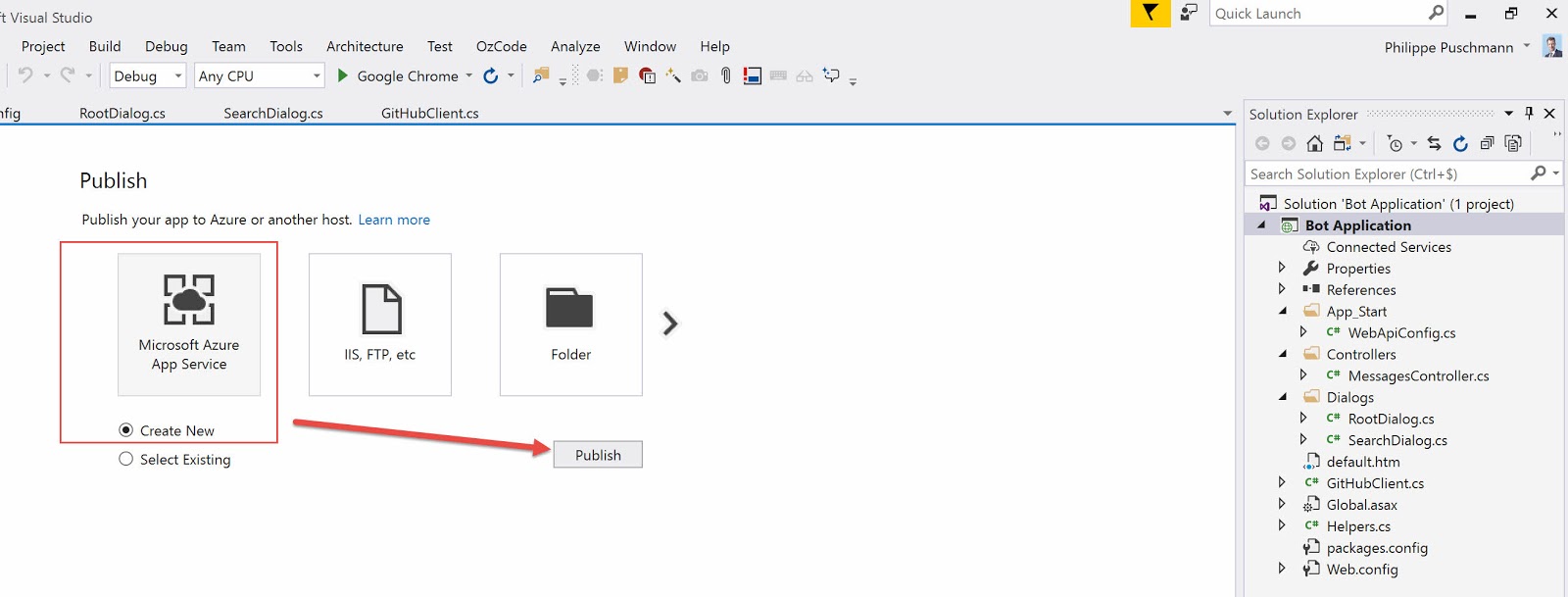Image resolution: width=1568 pixels, height=597 pixels.
Task: Choose the Folder publish target
Action: (571, 324)
